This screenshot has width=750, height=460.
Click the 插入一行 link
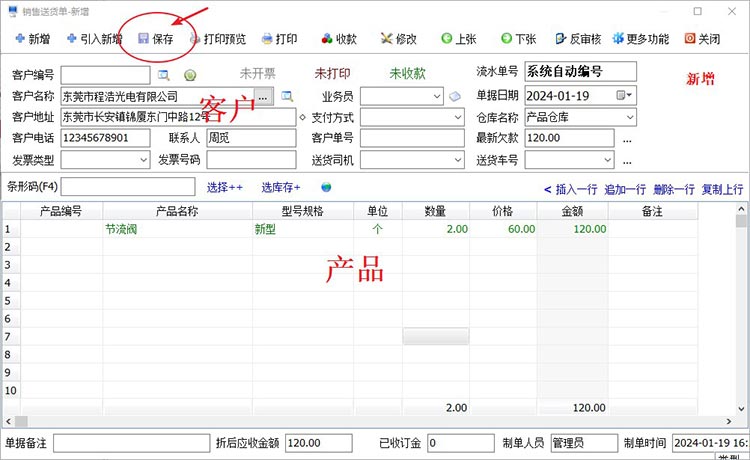[576, 190]
